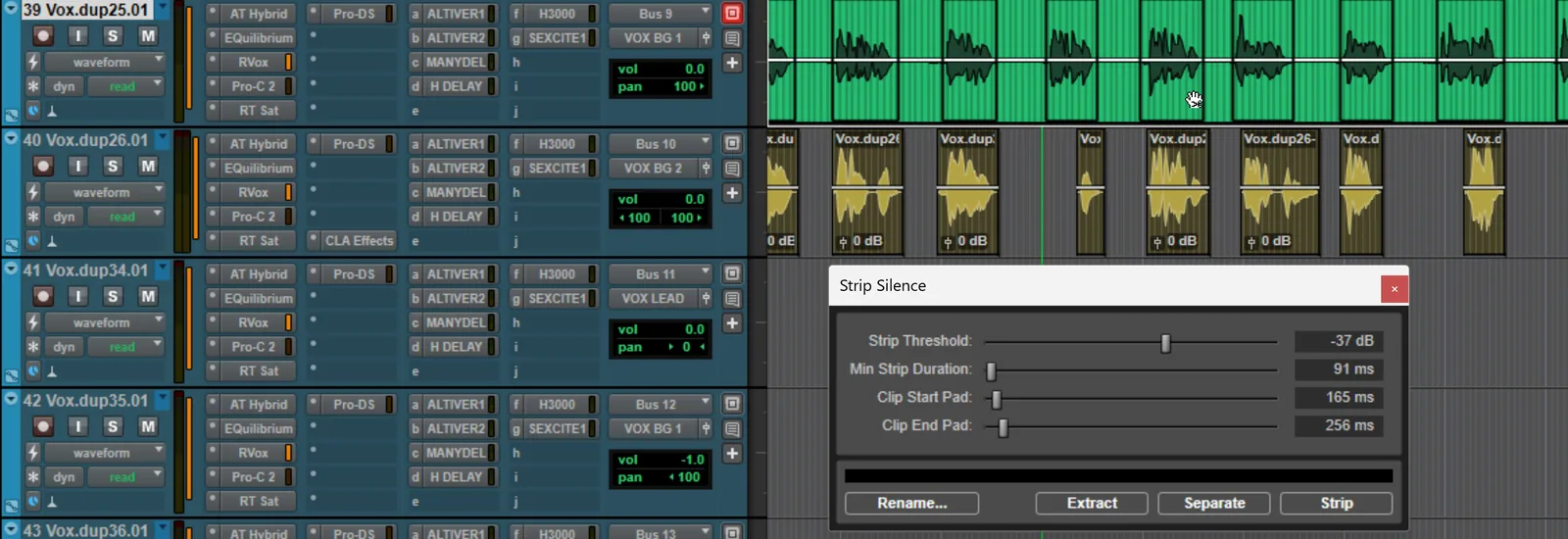Solo track 39 Vox.dup25.01
This screenshot has width=1568, height=539.
click(113, 36)
